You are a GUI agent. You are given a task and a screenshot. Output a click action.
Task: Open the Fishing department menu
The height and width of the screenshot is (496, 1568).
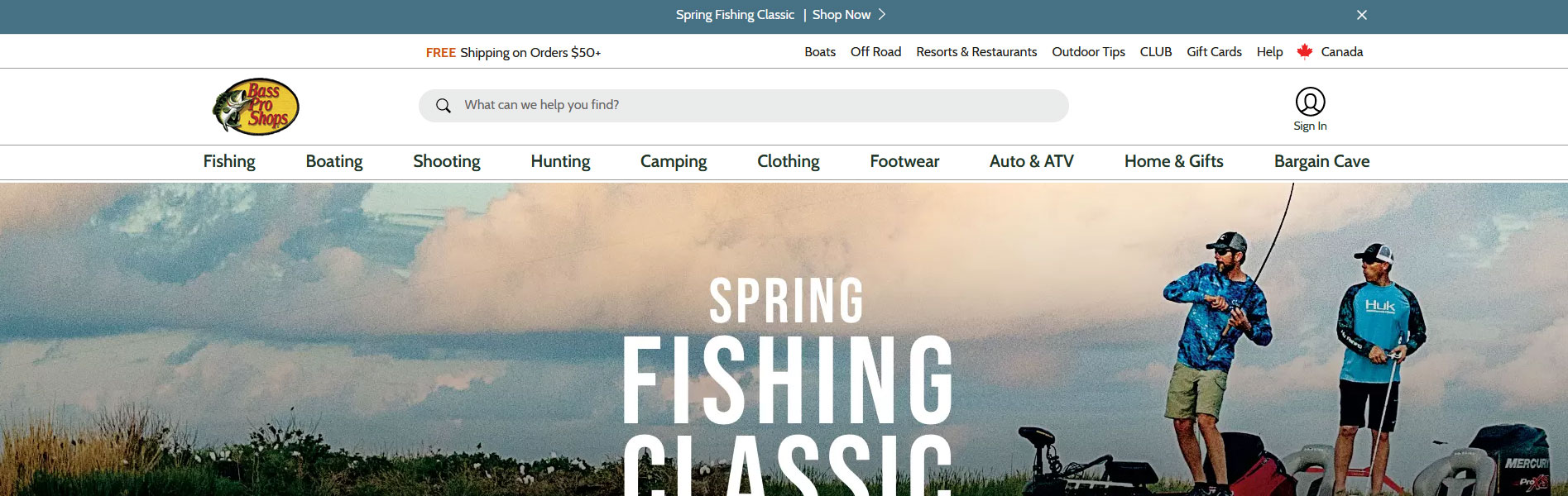coord(229,161)
